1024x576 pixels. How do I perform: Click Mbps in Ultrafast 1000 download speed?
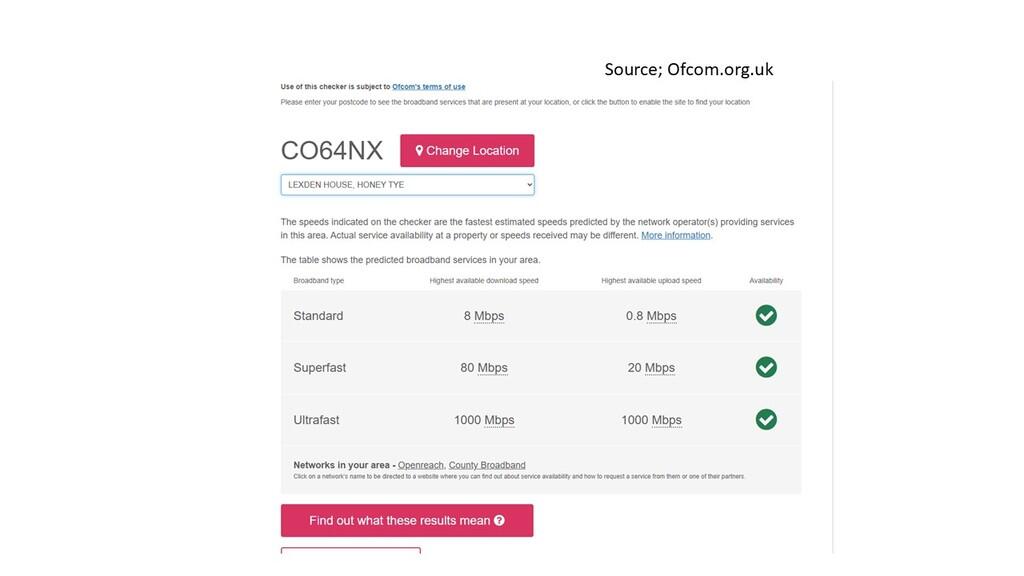pyautogui.click(x=499, y=420)
